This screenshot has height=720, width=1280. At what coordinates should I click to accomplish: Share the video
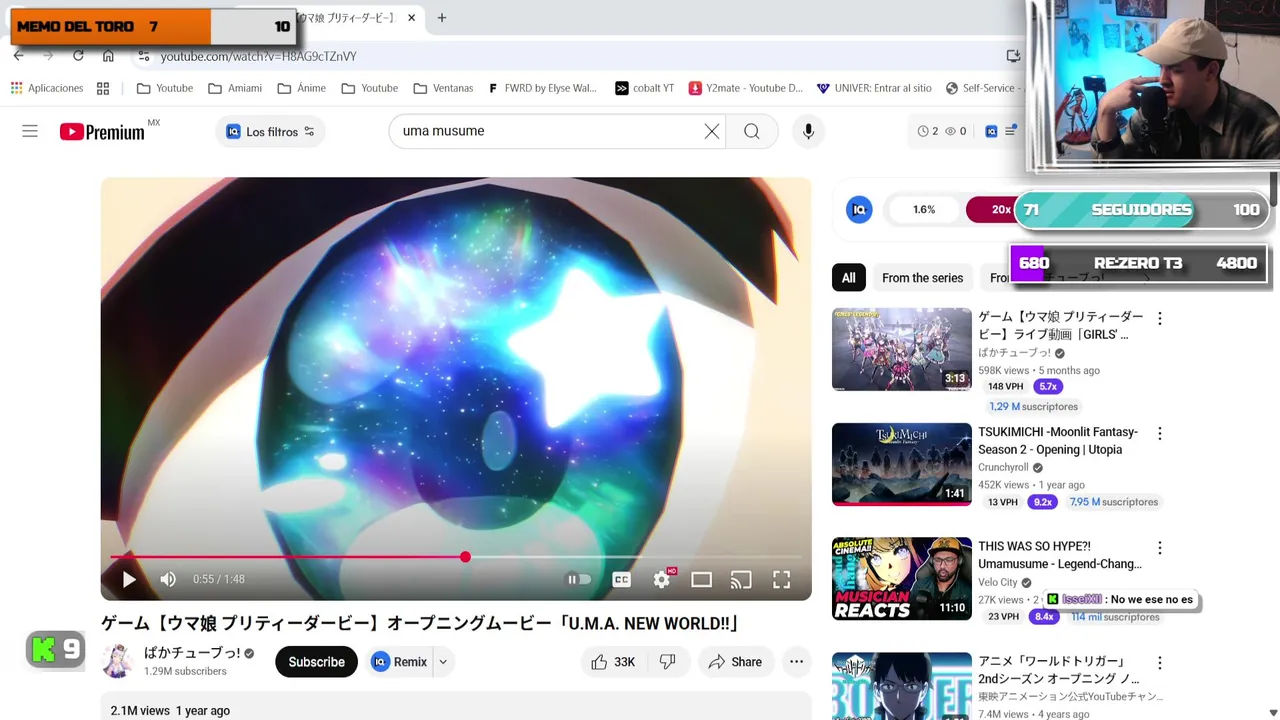736,662
